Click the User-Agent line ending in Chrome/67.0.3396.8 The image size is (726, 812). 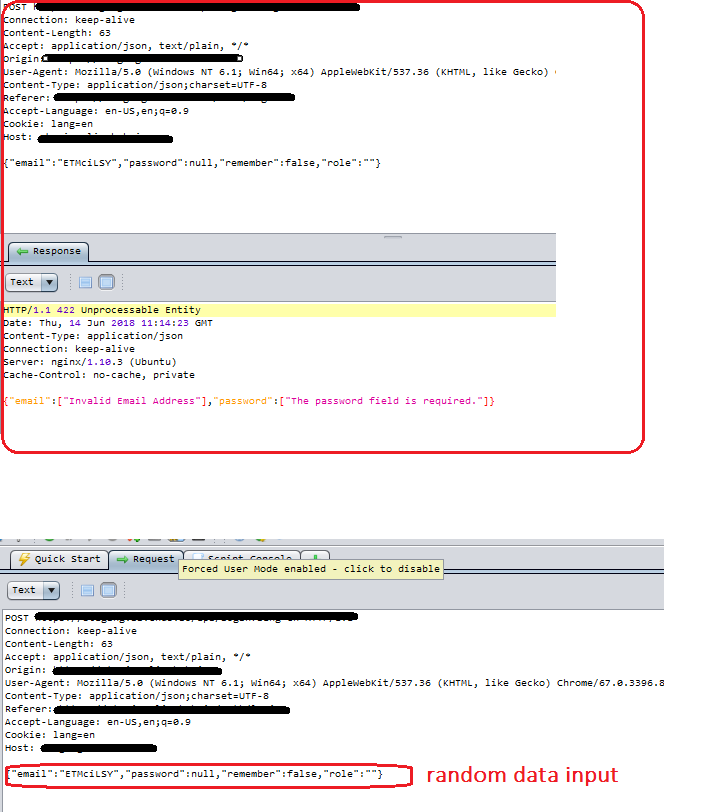[335, 683]
